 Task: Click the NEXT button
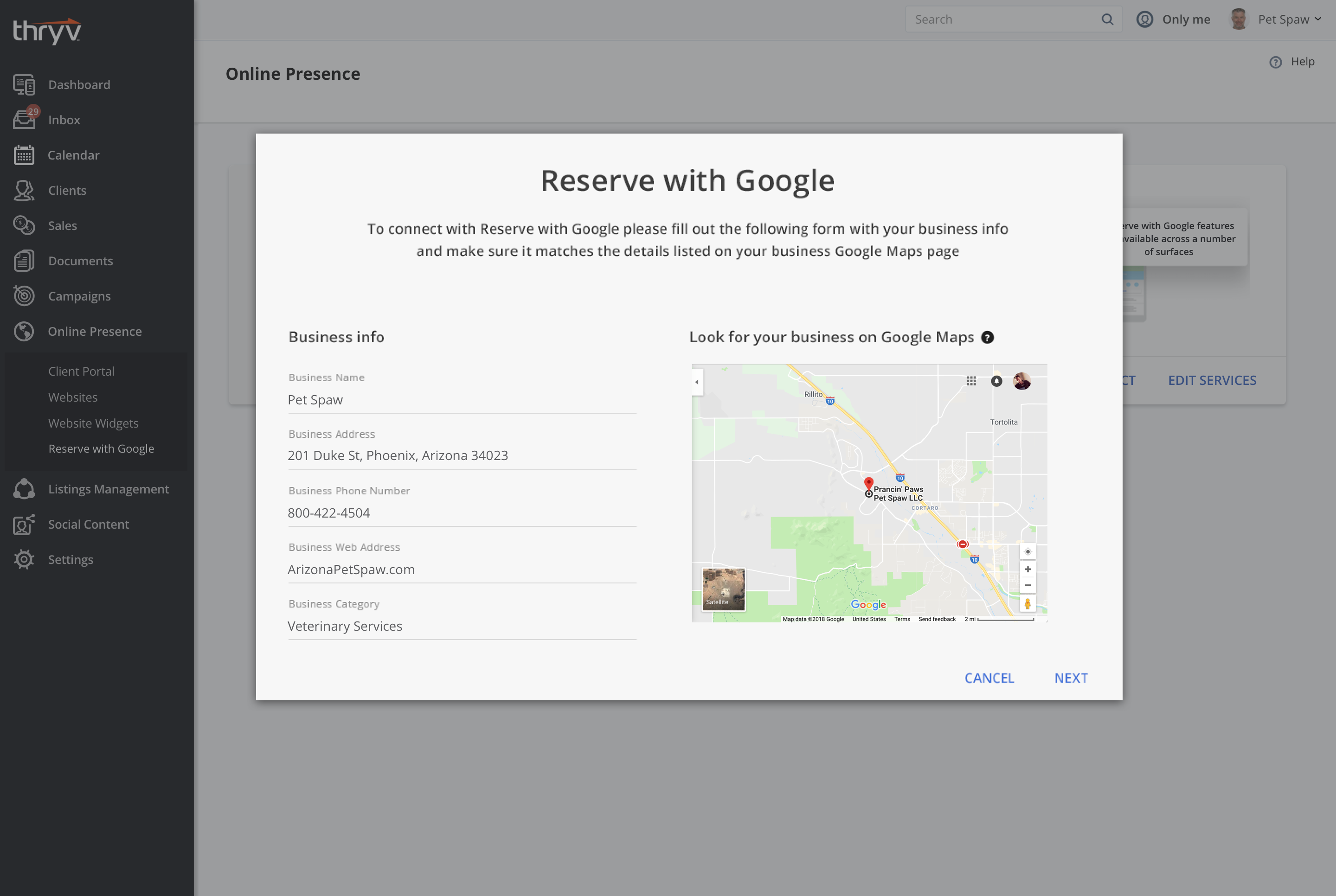1071,678
